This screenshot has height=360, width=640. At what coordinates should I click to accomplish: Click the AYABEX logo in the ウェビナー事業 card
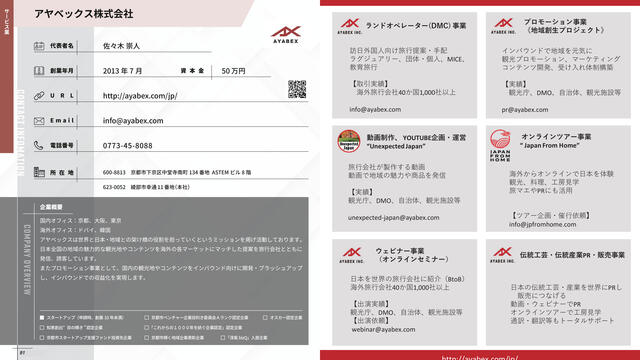(351, 255)
